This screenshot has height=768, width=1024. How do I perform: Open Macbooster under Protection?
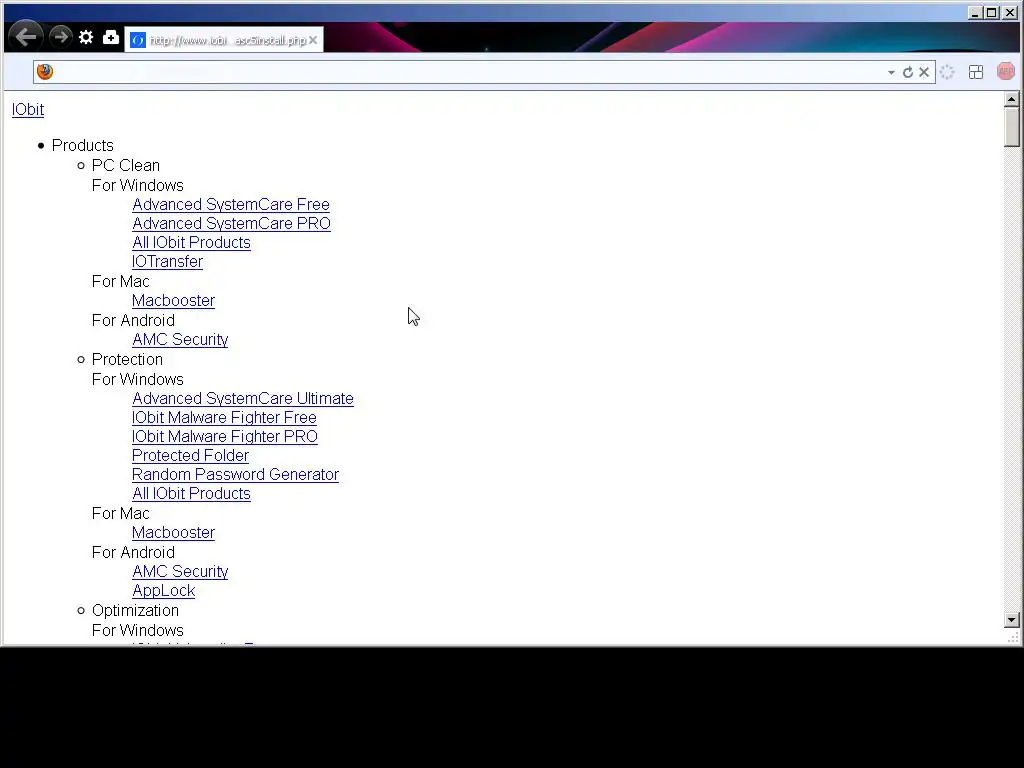(173, 532)
